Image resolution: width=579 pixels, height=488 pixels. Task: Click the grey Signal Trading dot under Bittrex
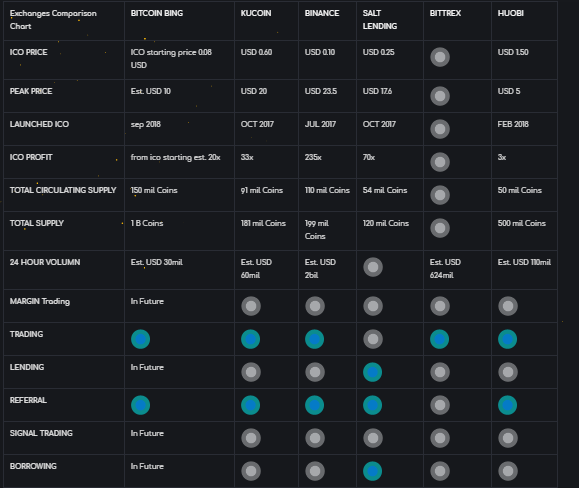(440, 438)
